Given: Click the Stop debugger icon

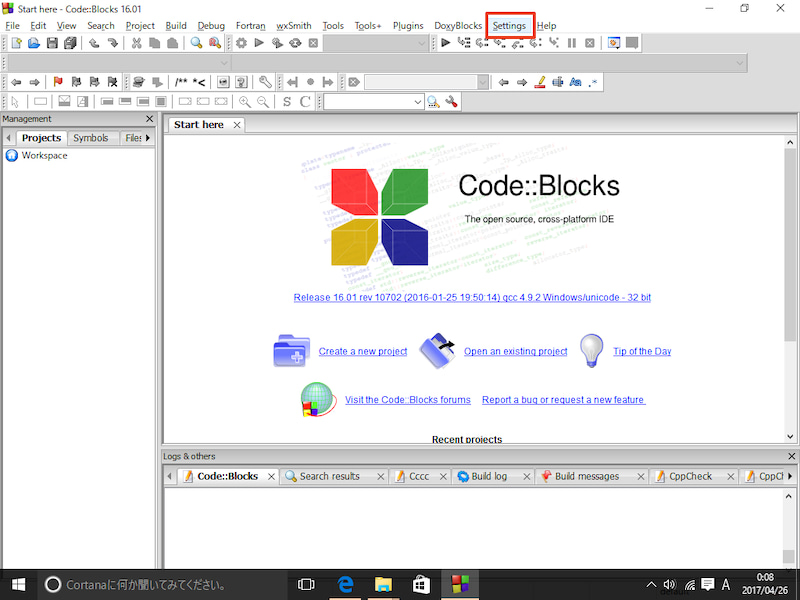Looking at the screenshot, I should tap(590, 43).
